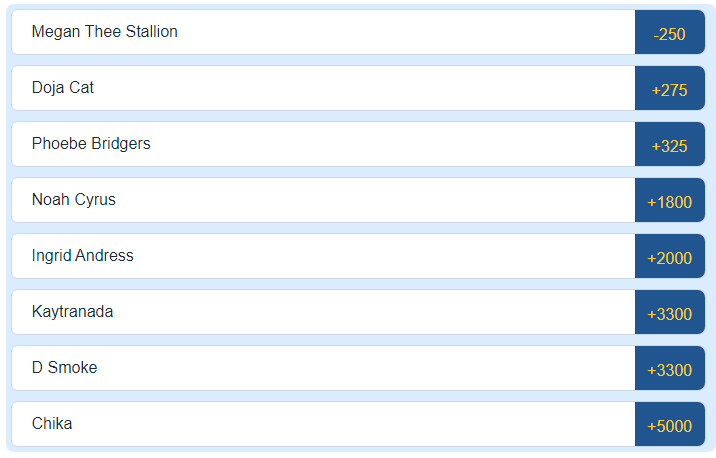Select the D Smoke name label
Screen dimensions: 716x458
64,368
